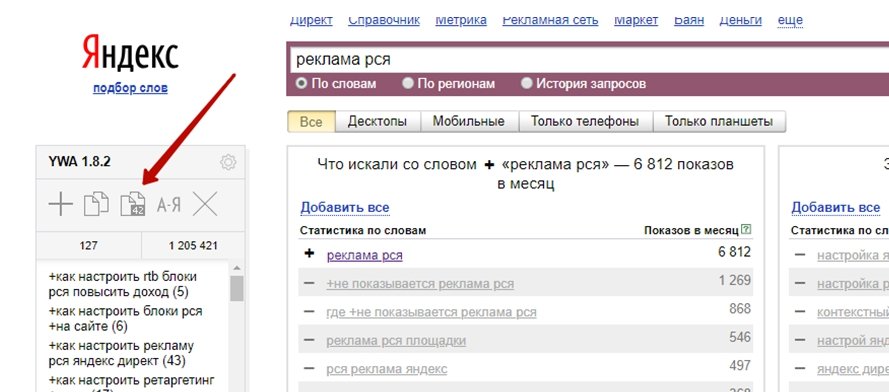Click YWA 1.8.2 panel title
889x392 pixels.
80,162
